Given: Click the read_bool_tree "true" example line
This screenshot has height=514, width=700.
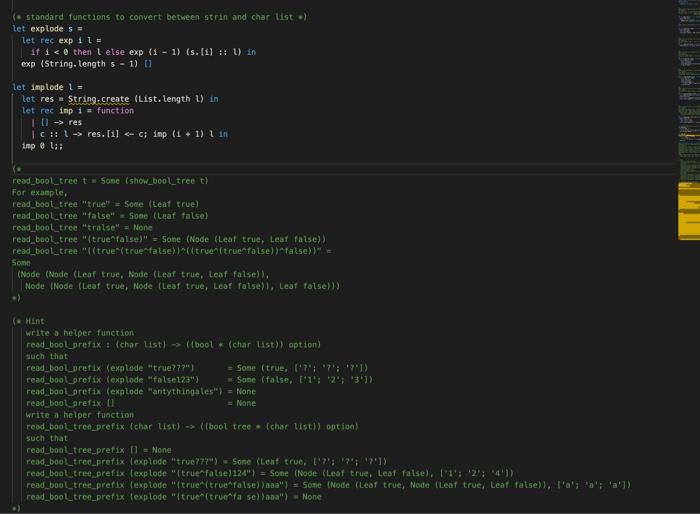Looking at the screenshot, I should point(106,204).
